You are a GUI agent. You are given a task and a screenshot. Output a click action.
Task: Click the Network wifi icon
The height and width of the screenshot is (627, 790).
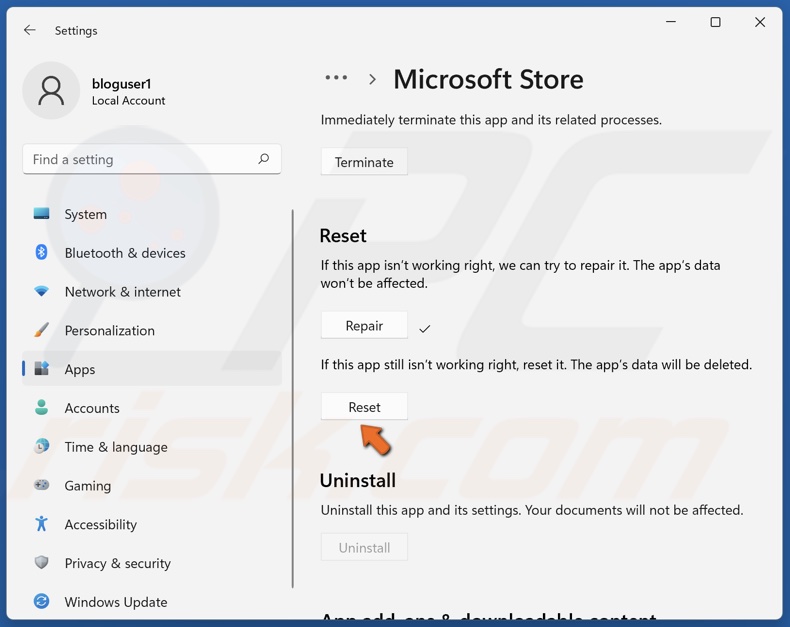(41, 292)
